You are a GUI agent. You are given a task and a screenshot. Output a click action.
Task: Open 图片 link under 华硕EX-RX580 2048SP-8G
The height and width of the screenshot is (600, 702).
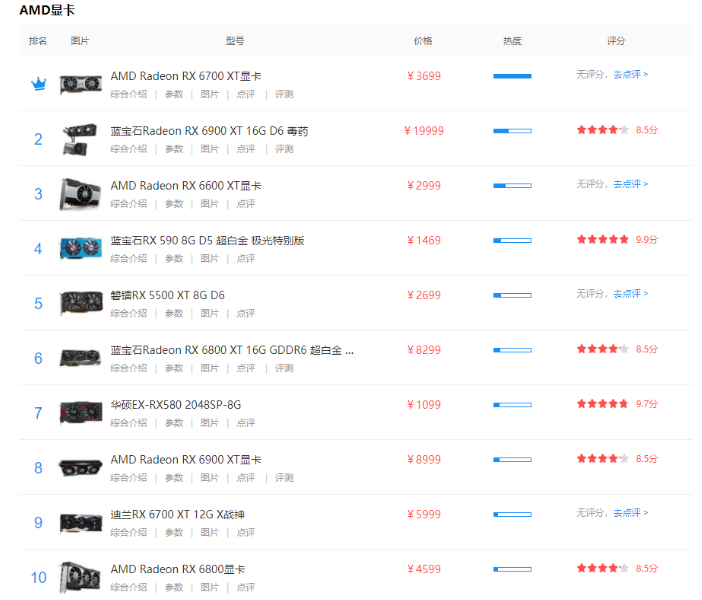(209, 423)
